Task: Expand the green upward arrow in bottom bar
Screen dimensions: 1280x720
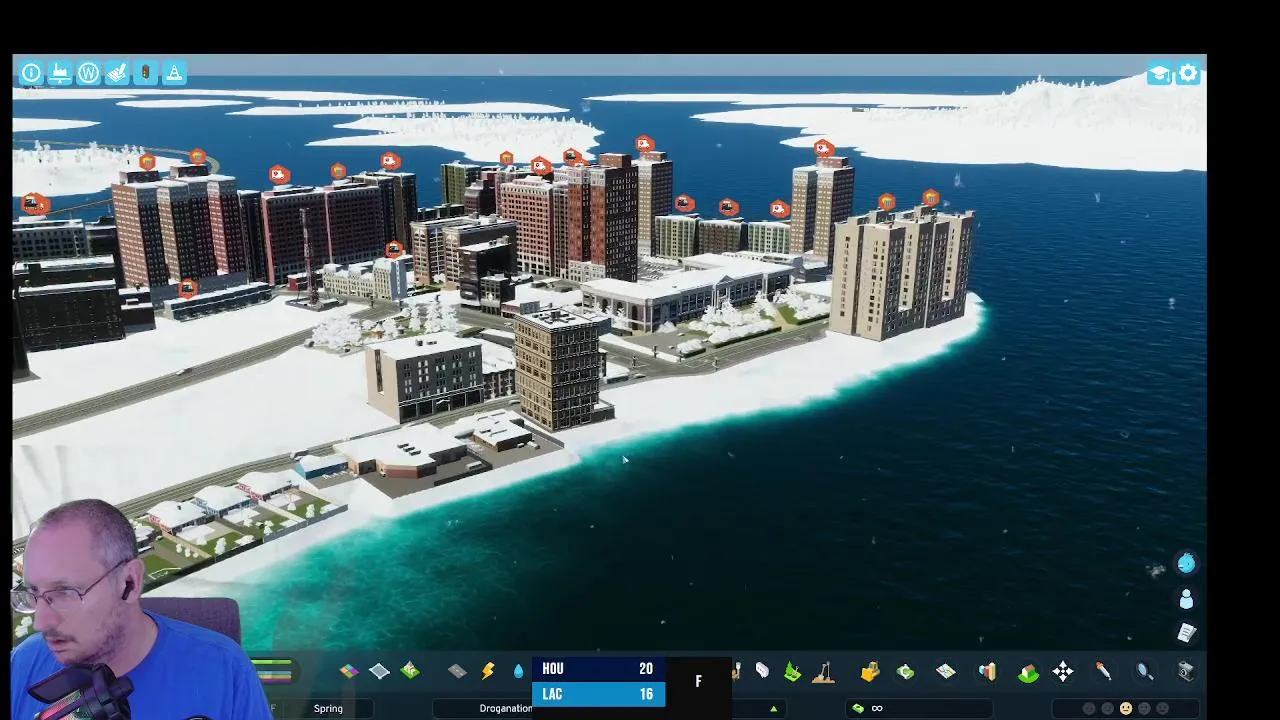Action: [x=773, y=709]
